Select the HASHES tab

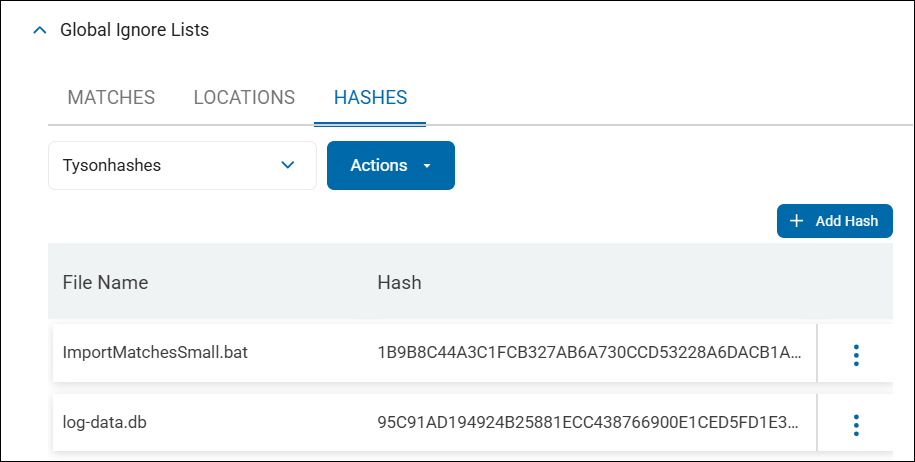[370, 97]
